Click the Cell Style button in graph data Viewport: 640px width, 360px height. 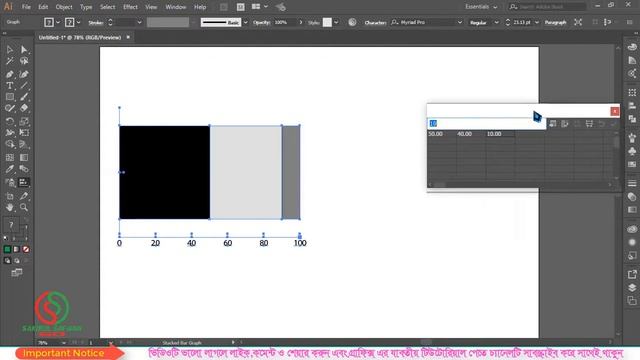pos(589,124)
